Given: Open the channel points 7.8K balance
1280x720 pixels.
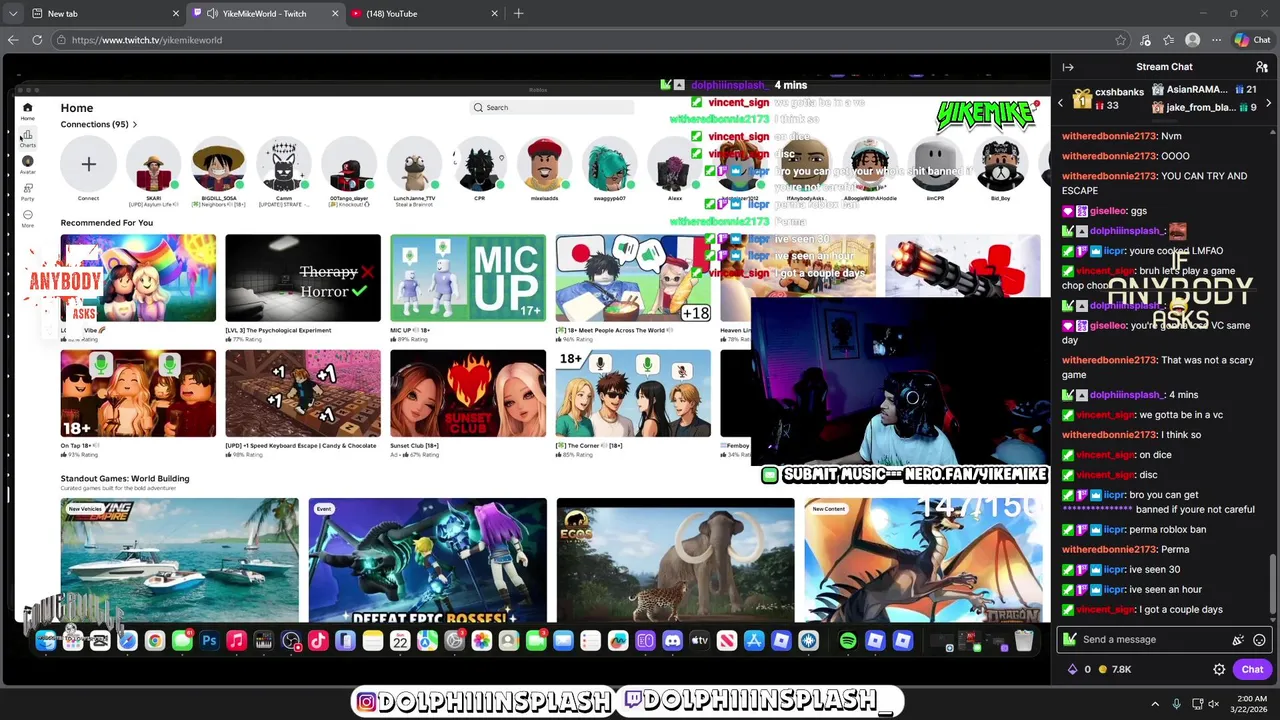Looking at the screenshot, I should (x=1115, y=670).
